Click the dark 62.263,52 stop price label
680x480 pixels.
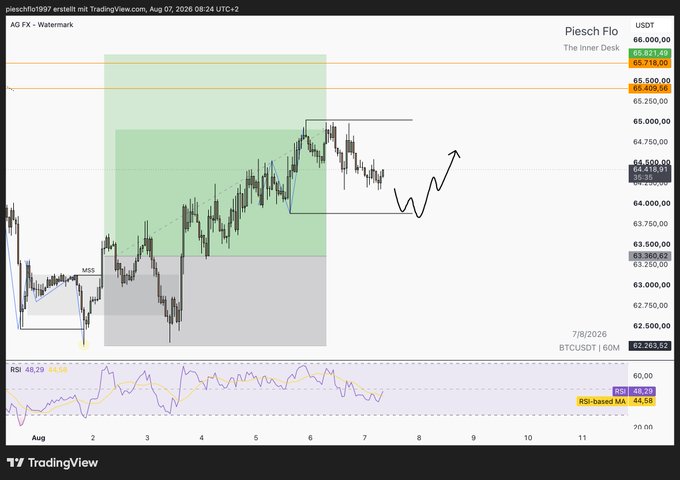650,346
